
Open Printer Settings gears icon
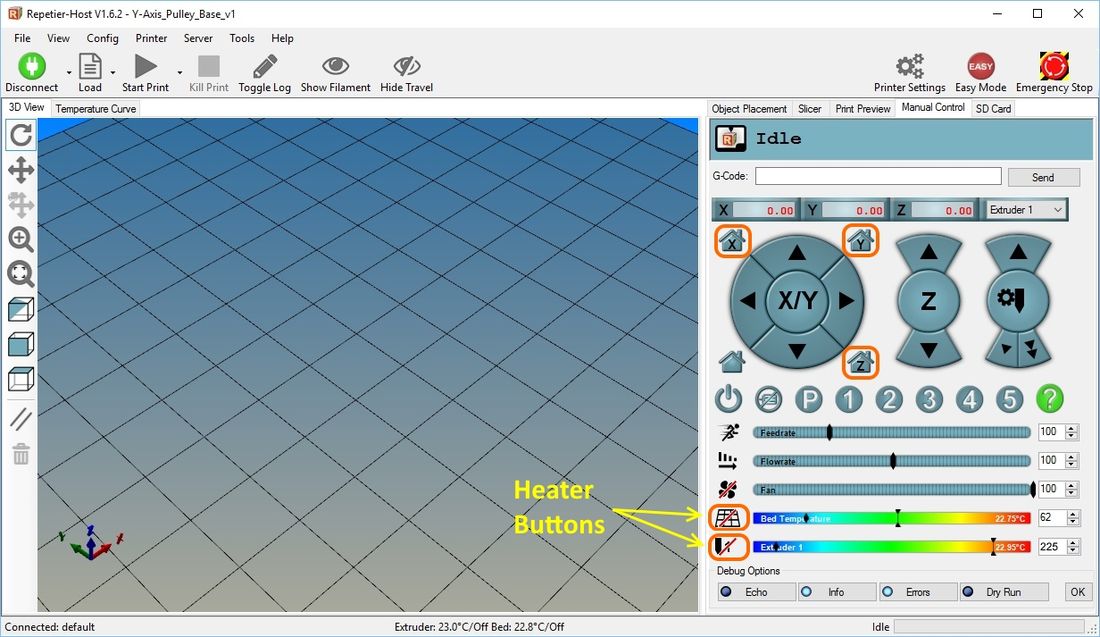tap(910, 67)
